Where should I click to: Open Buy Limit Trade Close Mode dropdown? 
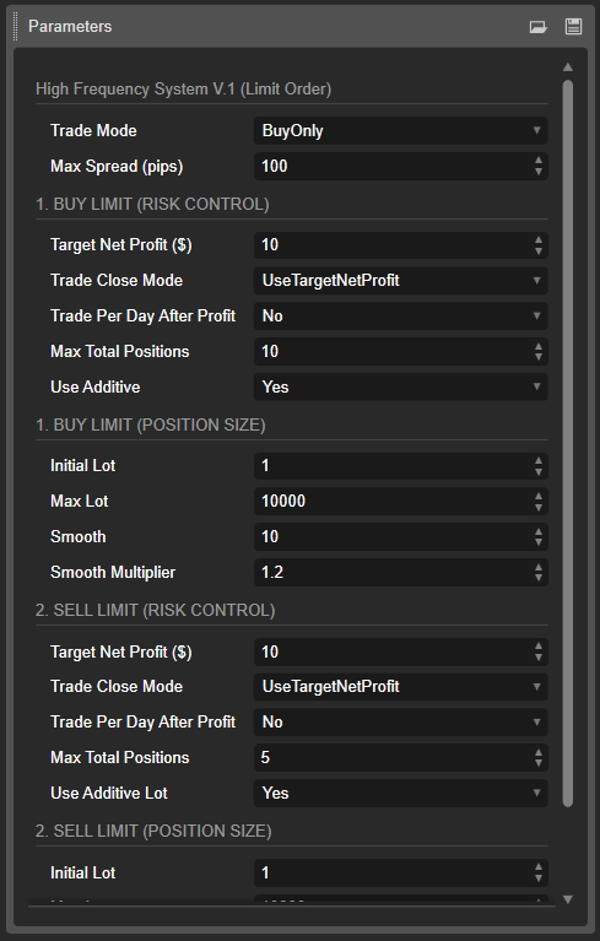click(400, 281)
